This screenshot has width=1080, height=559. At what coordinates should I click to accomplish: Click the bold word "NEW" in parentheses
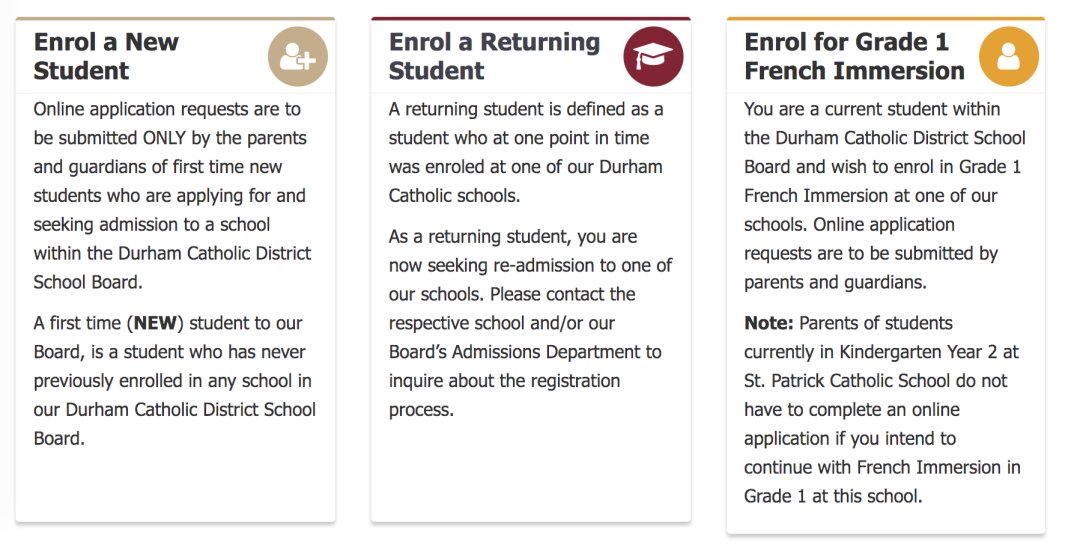pyautogui.click(x=155, y=323)
